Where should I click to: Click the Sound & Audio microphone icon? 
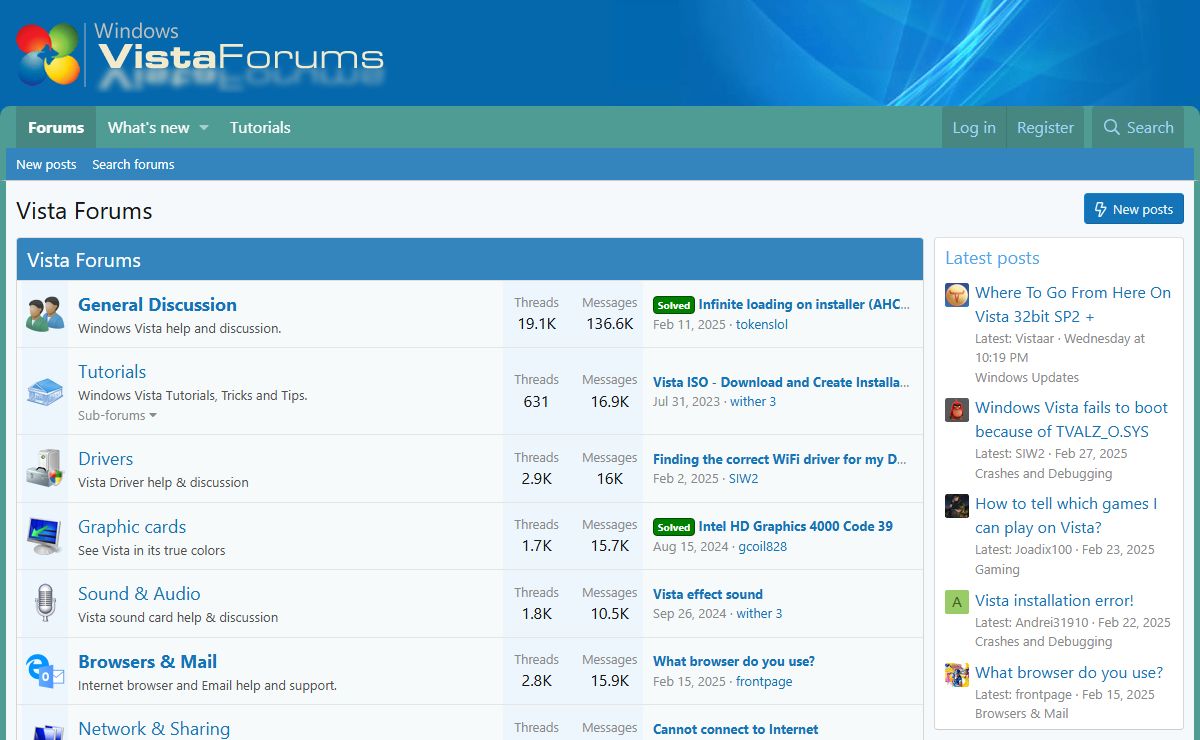click(x=45, y=603)
